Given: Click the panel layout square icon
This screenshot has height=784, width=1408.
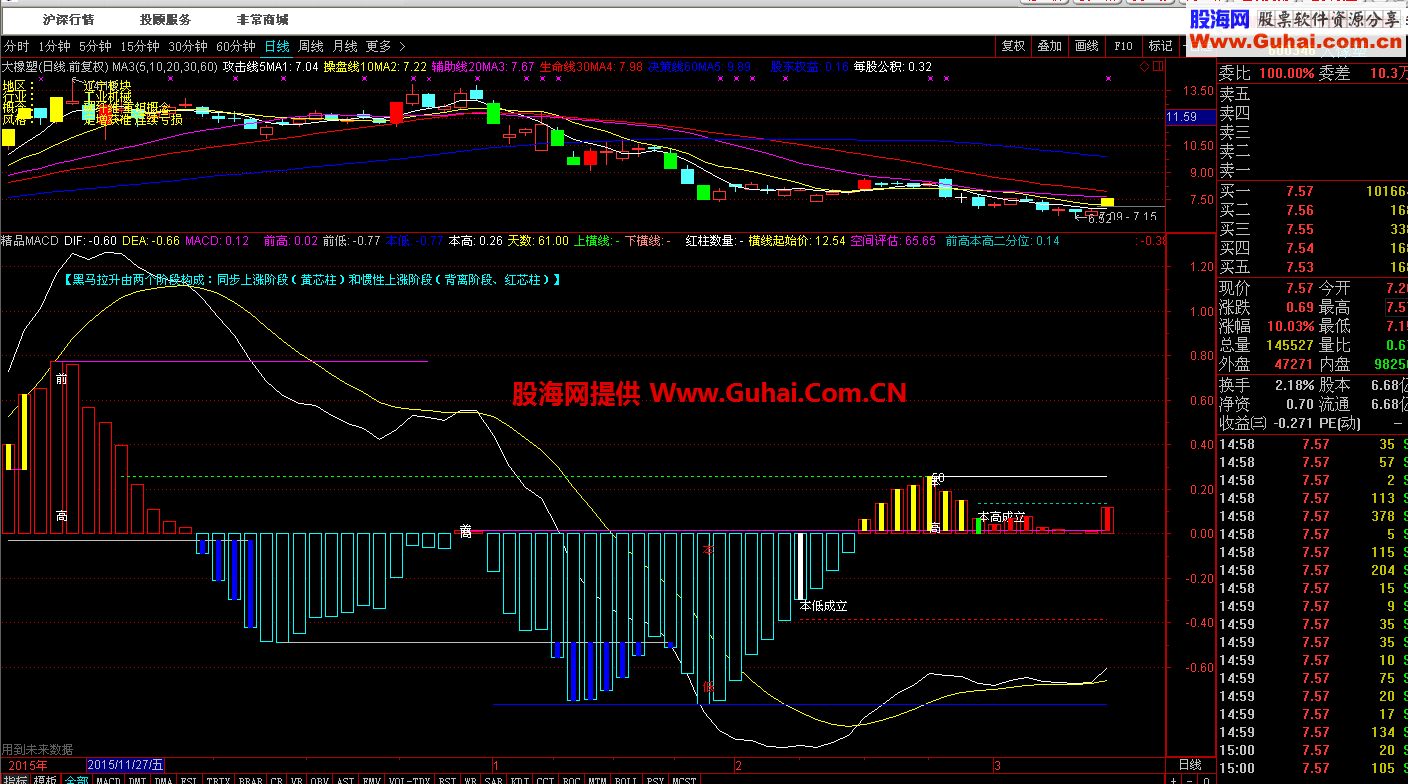Looking at the screenshot, I should [1158, 66].
